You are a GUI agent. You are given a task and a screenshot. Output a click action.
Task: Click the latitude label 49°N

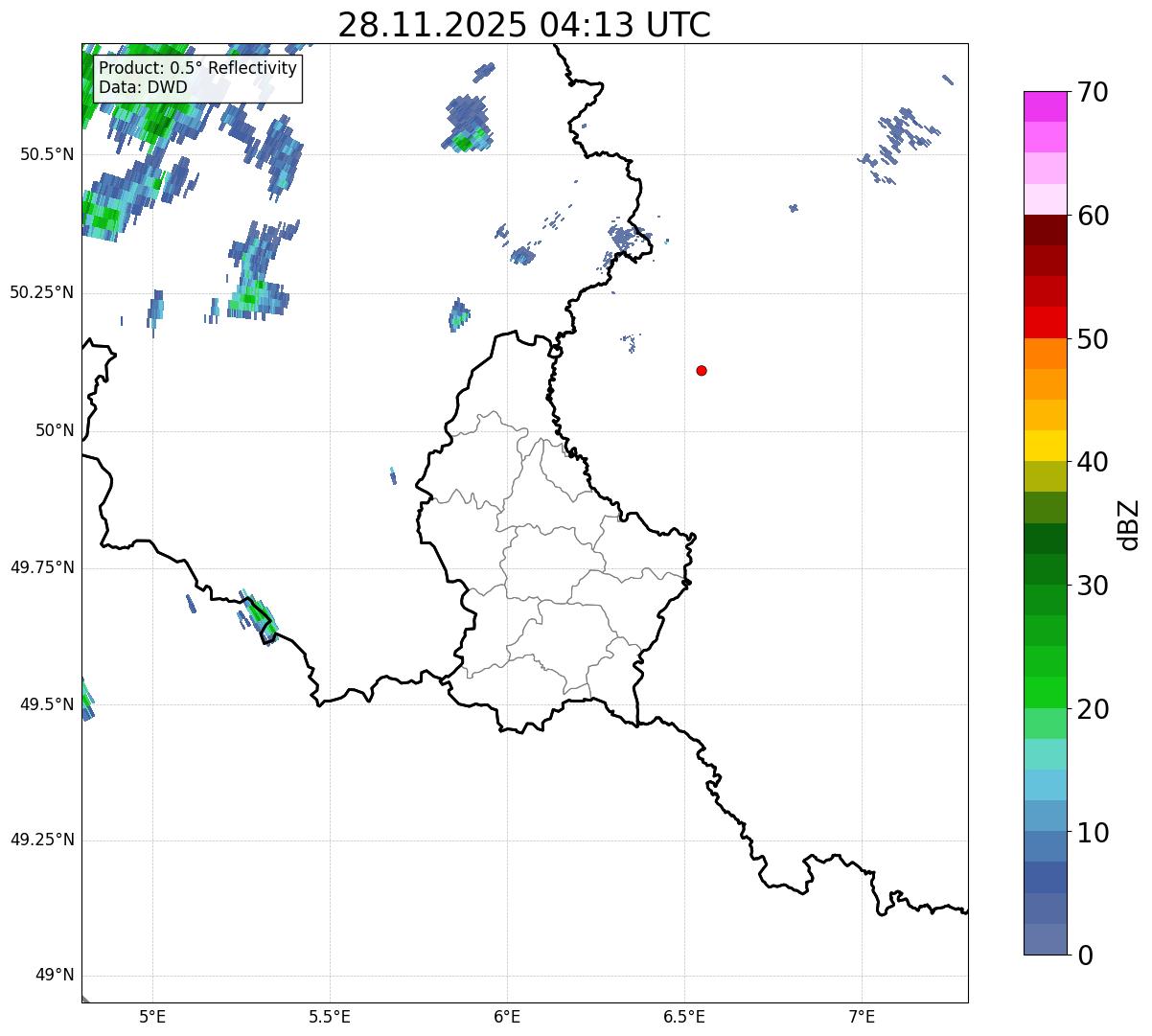(54, 976)
